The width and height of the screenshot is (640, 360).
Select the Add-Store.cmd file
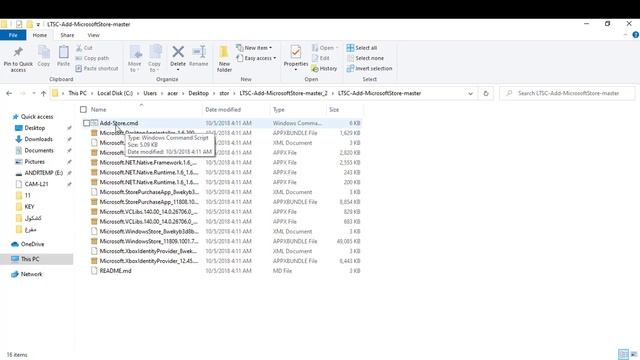[x=119, y=123]
